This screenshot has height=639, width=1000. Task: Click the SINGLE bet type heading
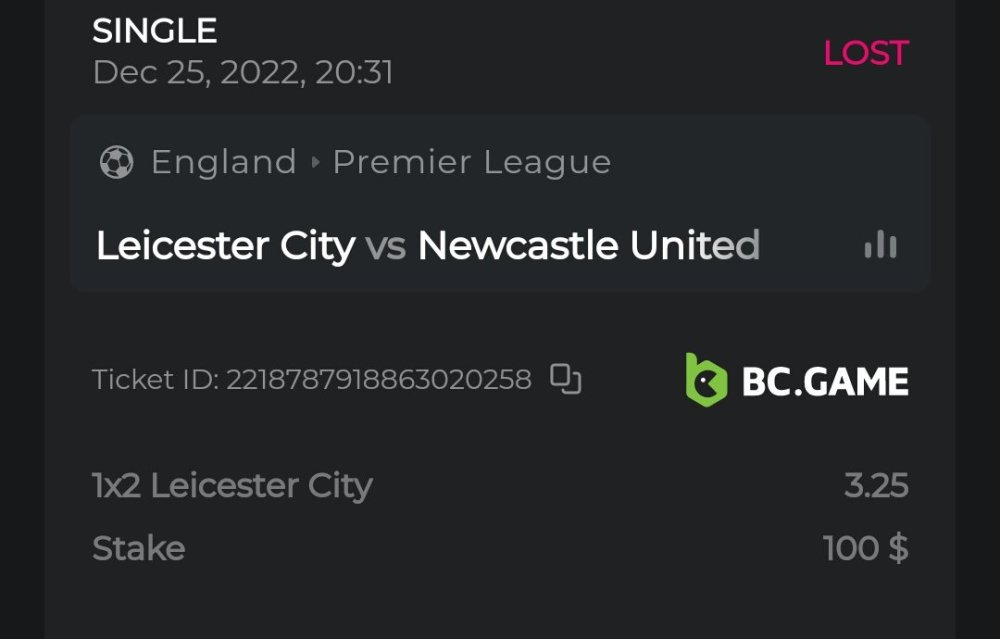(154, 31)
